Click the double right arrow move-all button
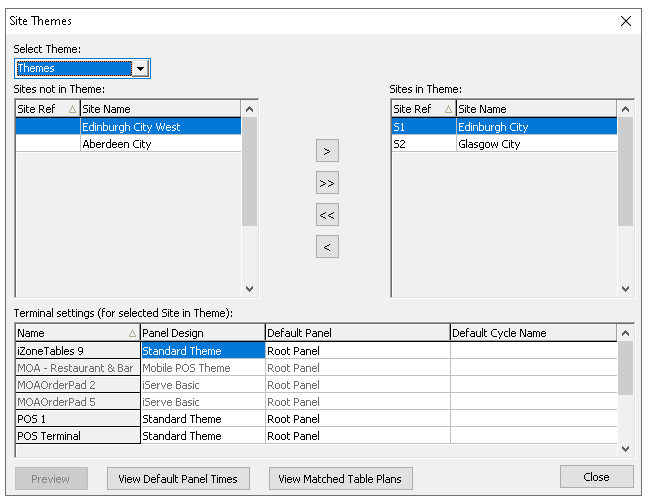Image resolution: width=648 pixels, height=501 pixels. (327, 184)
